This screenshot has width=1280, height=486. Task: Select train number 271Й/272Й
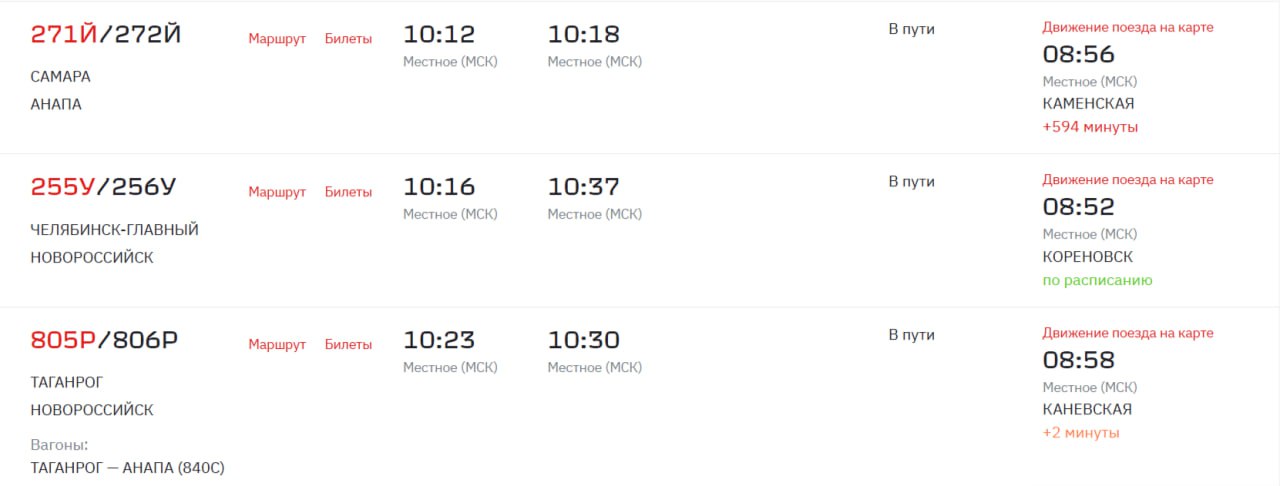point(106,35)
